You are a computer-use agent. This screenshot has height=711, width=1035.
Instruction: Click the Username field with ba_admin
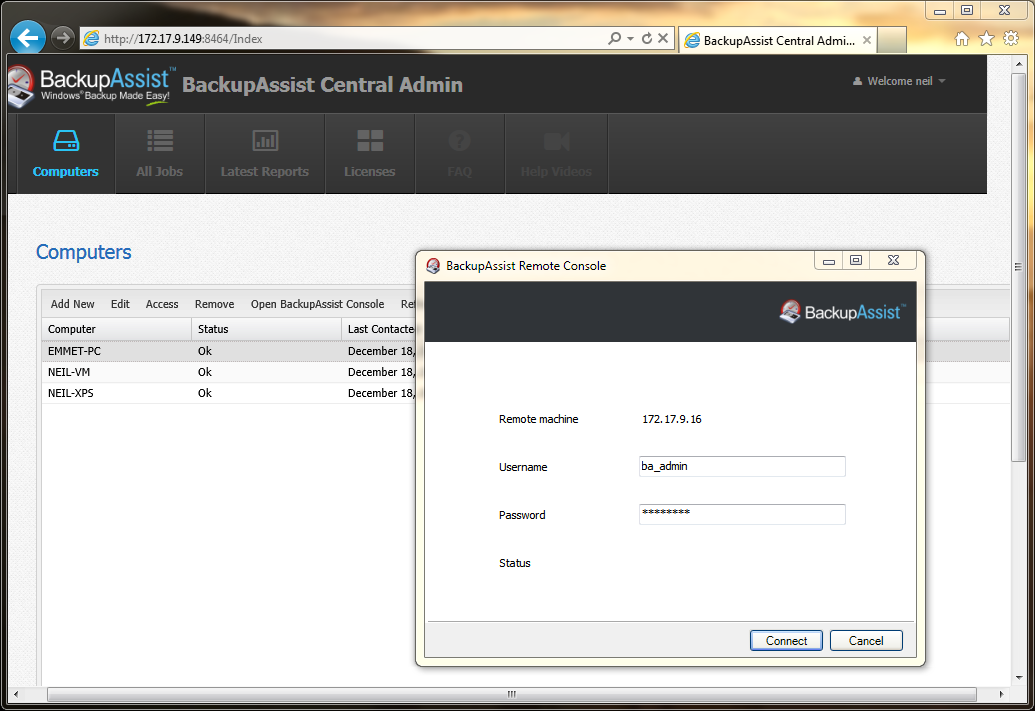[x=742, y=466]
